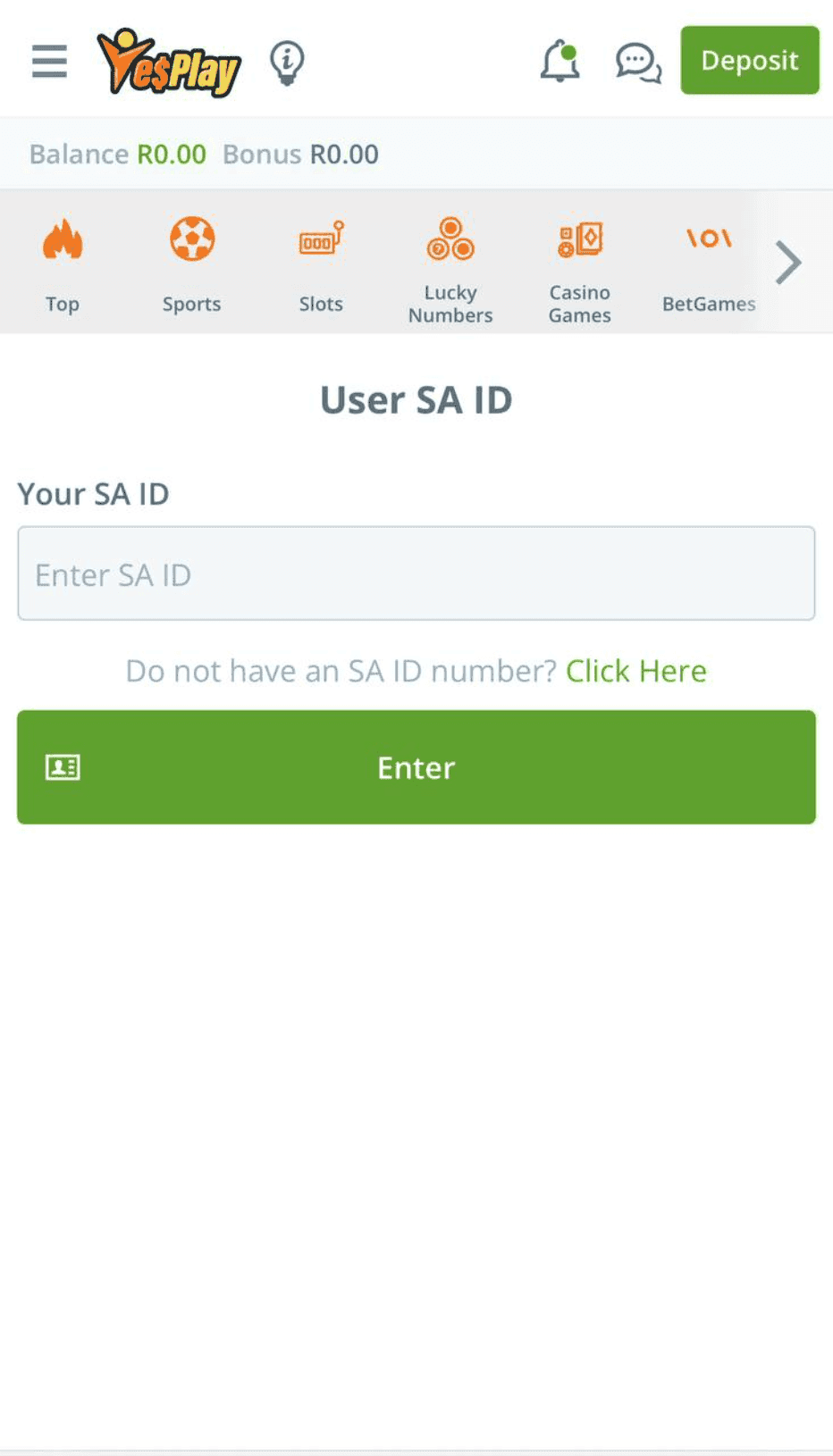Select the BetGames category icon
This screenshot has height=1456, width=833.
coord(709,238)
